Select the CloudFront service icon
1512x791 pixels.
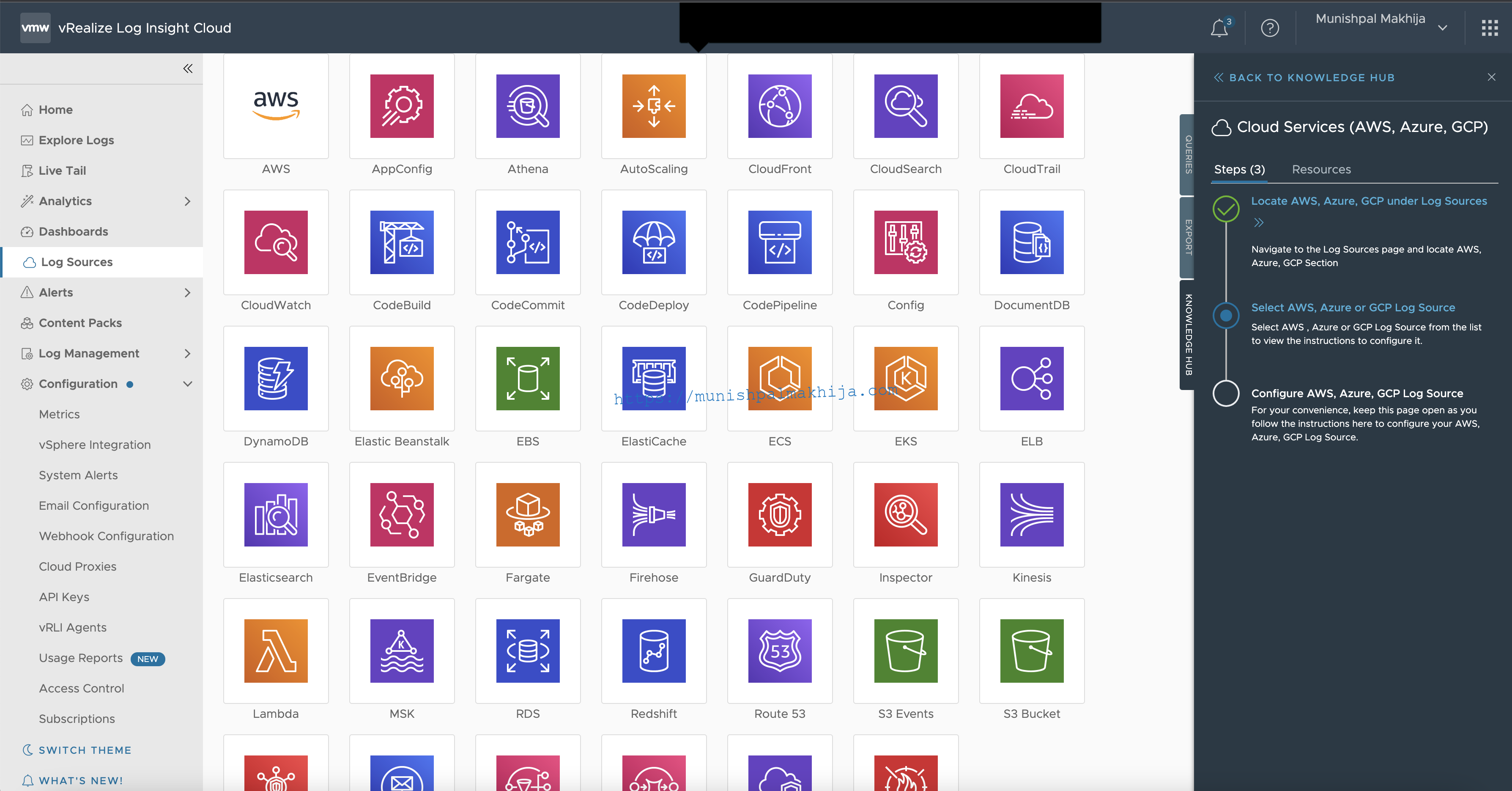point(780,106)
